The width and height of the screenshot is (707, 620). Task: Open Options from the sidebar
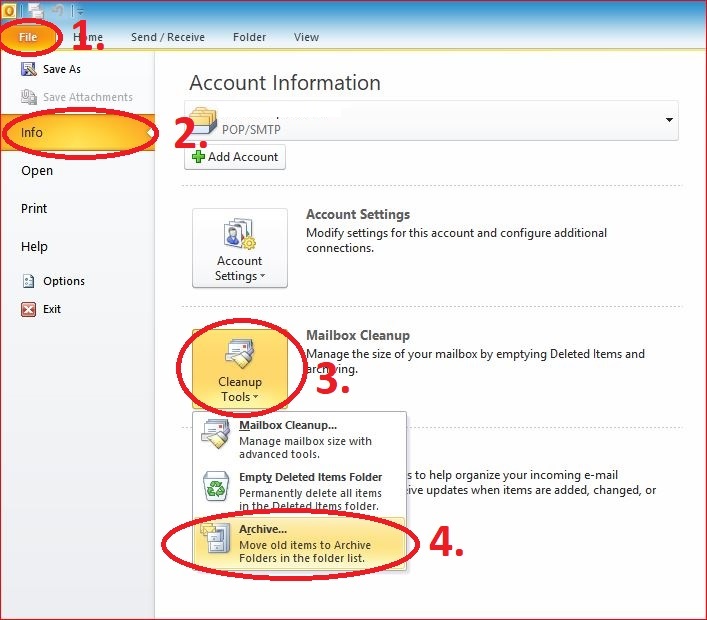point(54,281)
